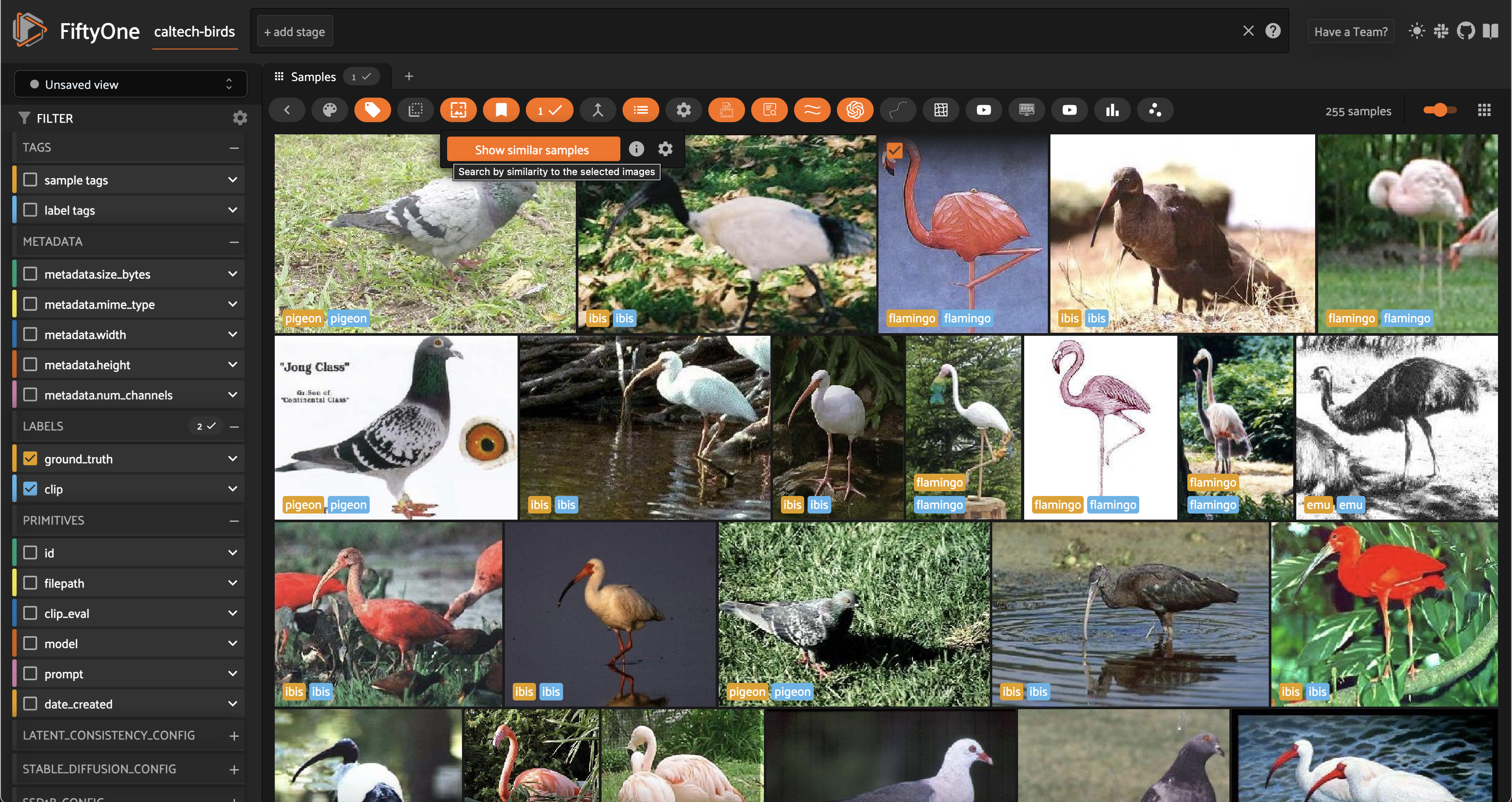The height and width of the screenshot is (802, 1512).
Task: Click the tag samples icon
Action: tap(372, 110)
